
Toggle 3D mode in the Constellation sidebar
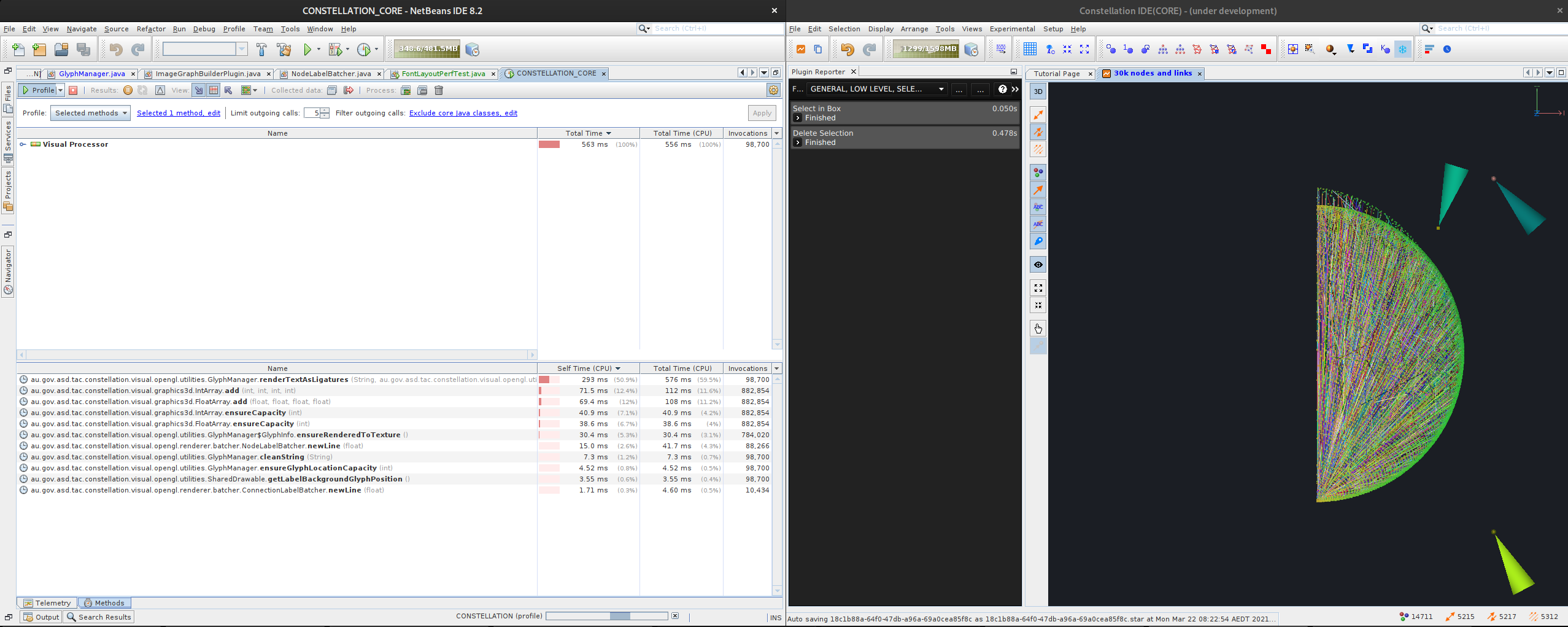[1037, 91]
